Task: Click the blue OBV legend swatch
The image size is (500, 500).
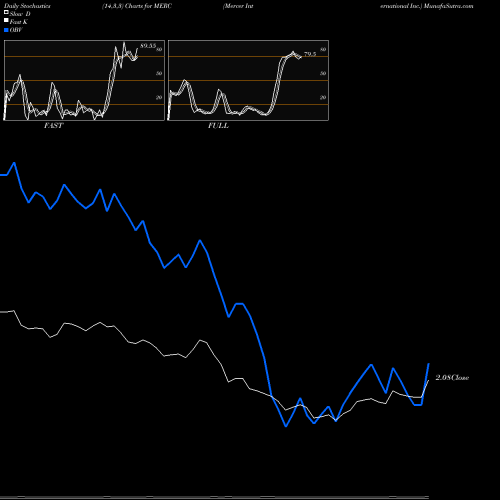Action: [x=6, y=30]
